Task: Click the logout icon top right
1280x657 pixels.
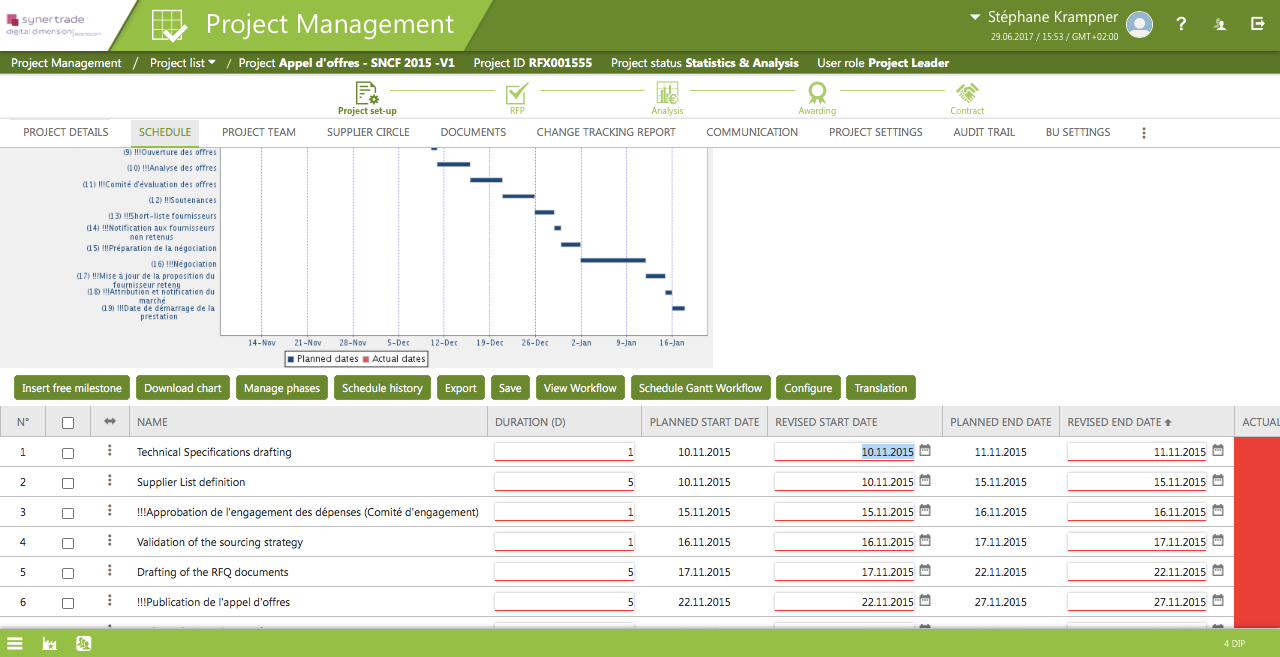Action: tap(1260, 23)
